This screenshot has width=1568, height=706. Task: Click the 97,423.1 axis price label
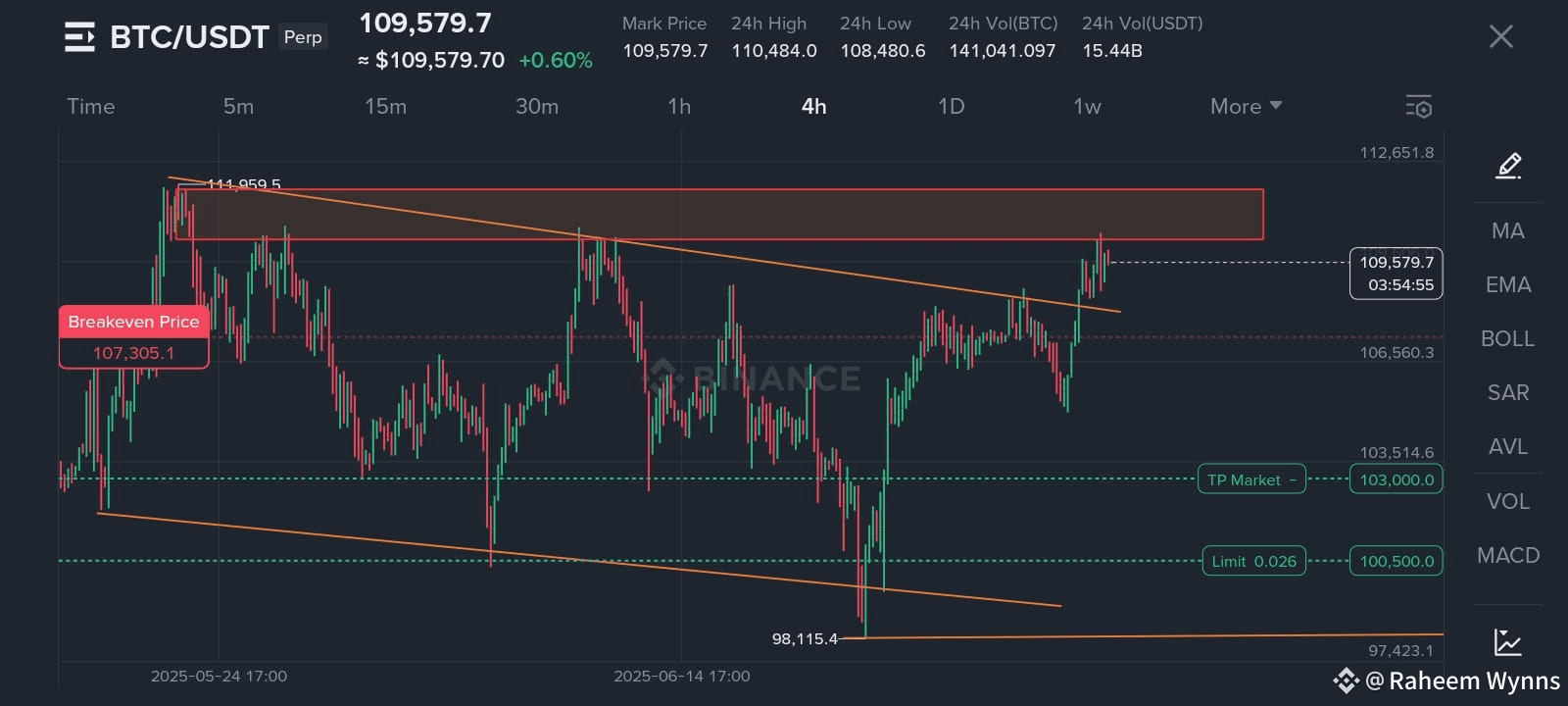click(x=1400, y=650)
